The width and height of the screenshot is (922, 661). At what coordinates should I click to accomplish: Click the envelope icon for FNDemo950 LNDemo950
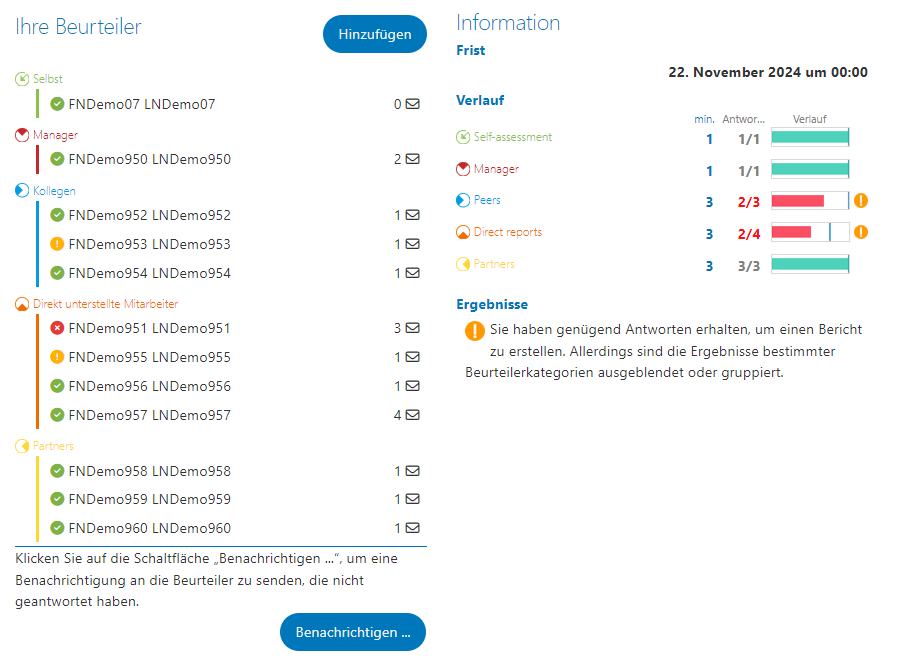[413, 159]
